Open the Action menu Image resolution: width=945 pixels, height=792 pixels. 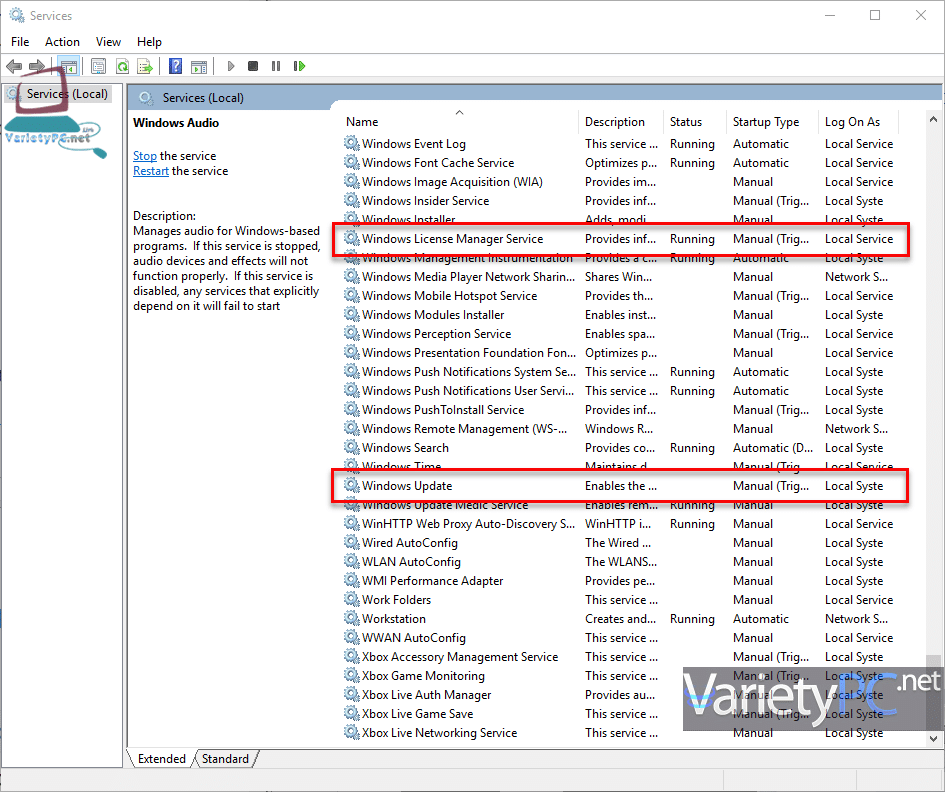pyautogui.click(x=62, y=42)
